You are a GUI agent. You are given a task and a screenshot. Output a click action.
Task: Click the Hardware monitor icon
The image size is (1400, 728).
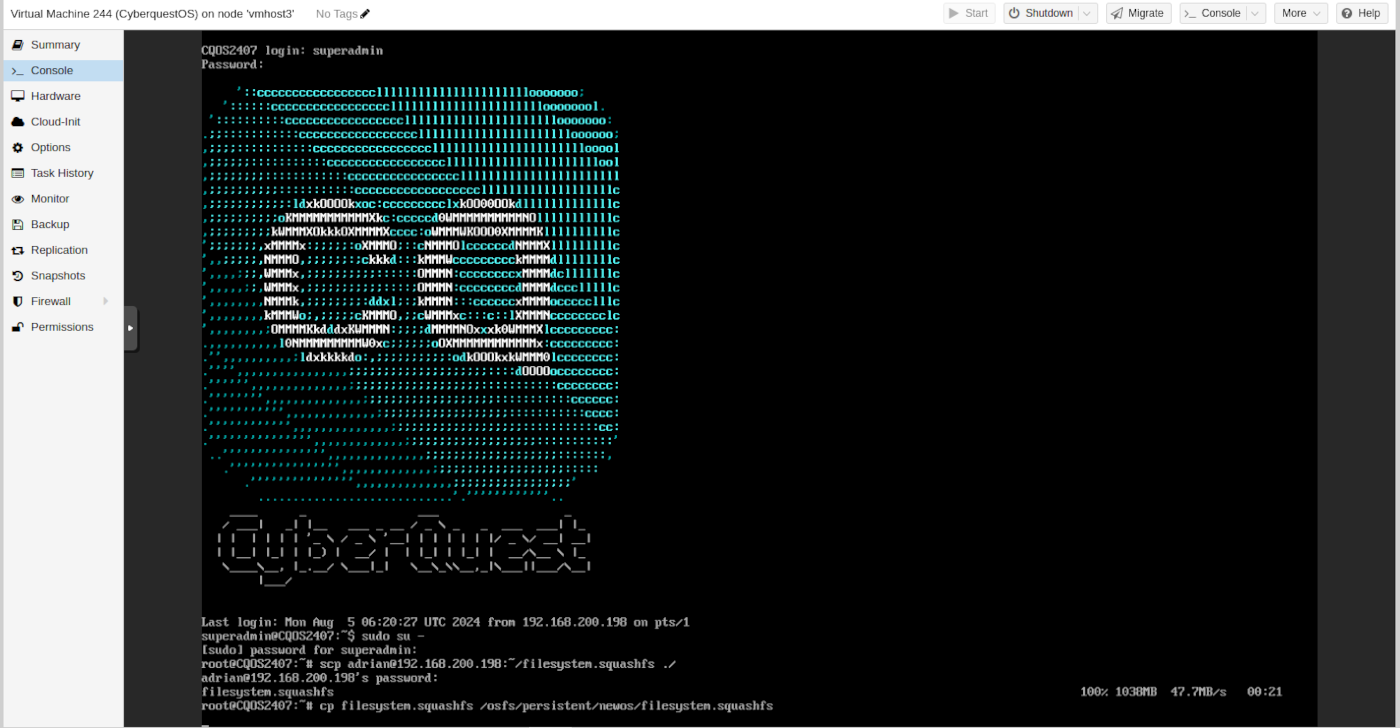tap(17, 96)
